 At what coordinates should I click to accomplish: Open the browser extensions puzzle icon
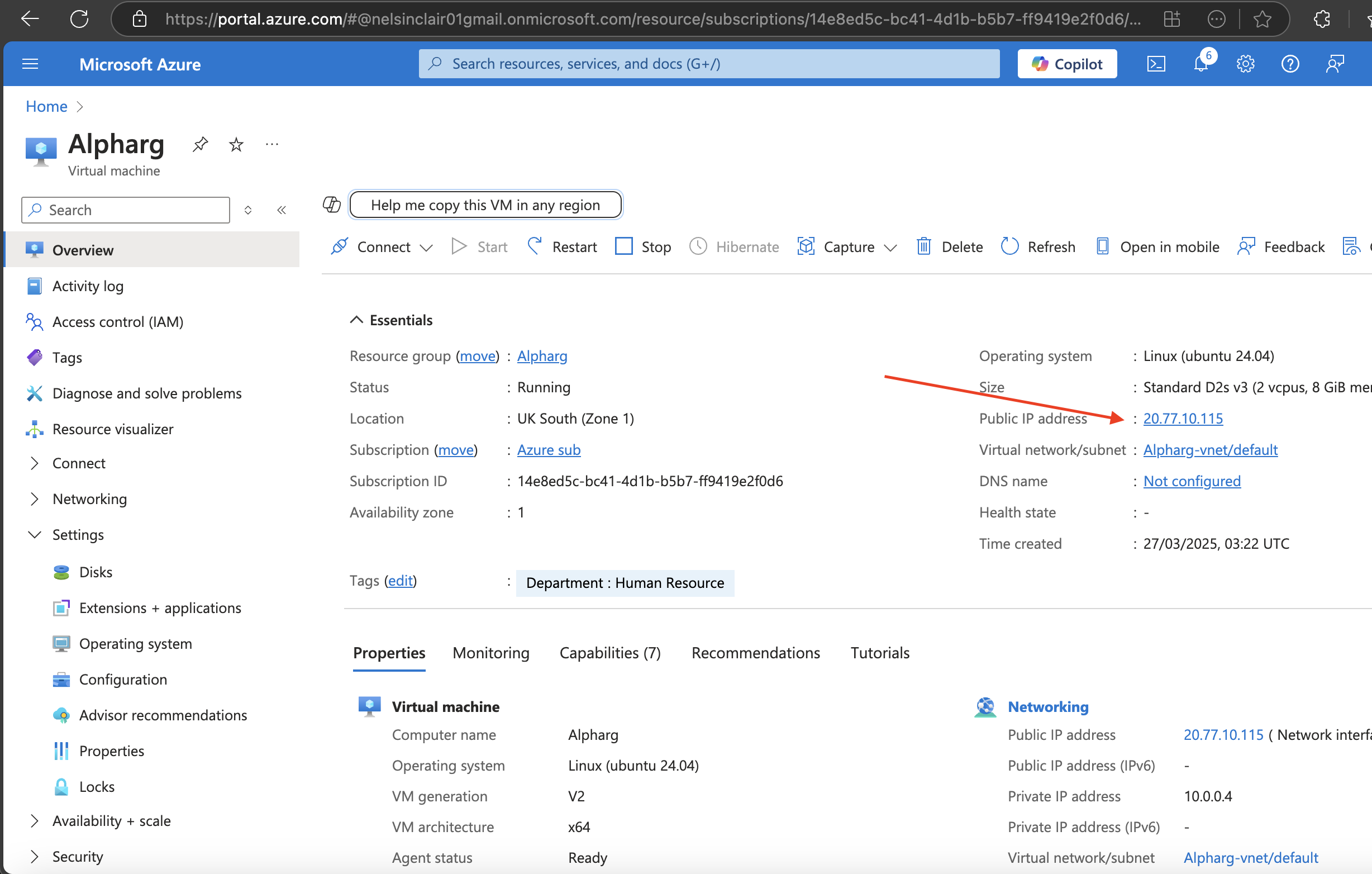(1322, 19)
